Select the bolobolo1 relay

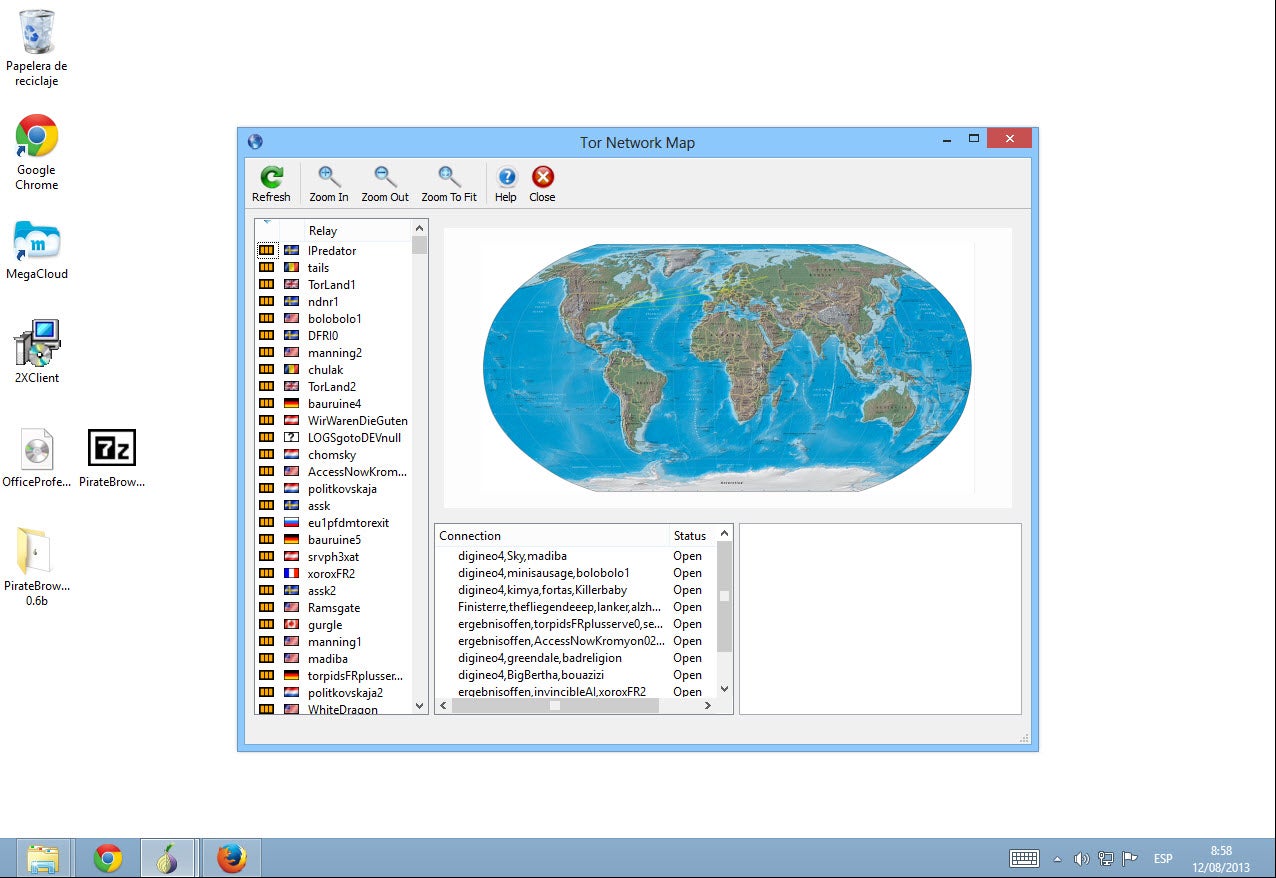pos(335,319)
